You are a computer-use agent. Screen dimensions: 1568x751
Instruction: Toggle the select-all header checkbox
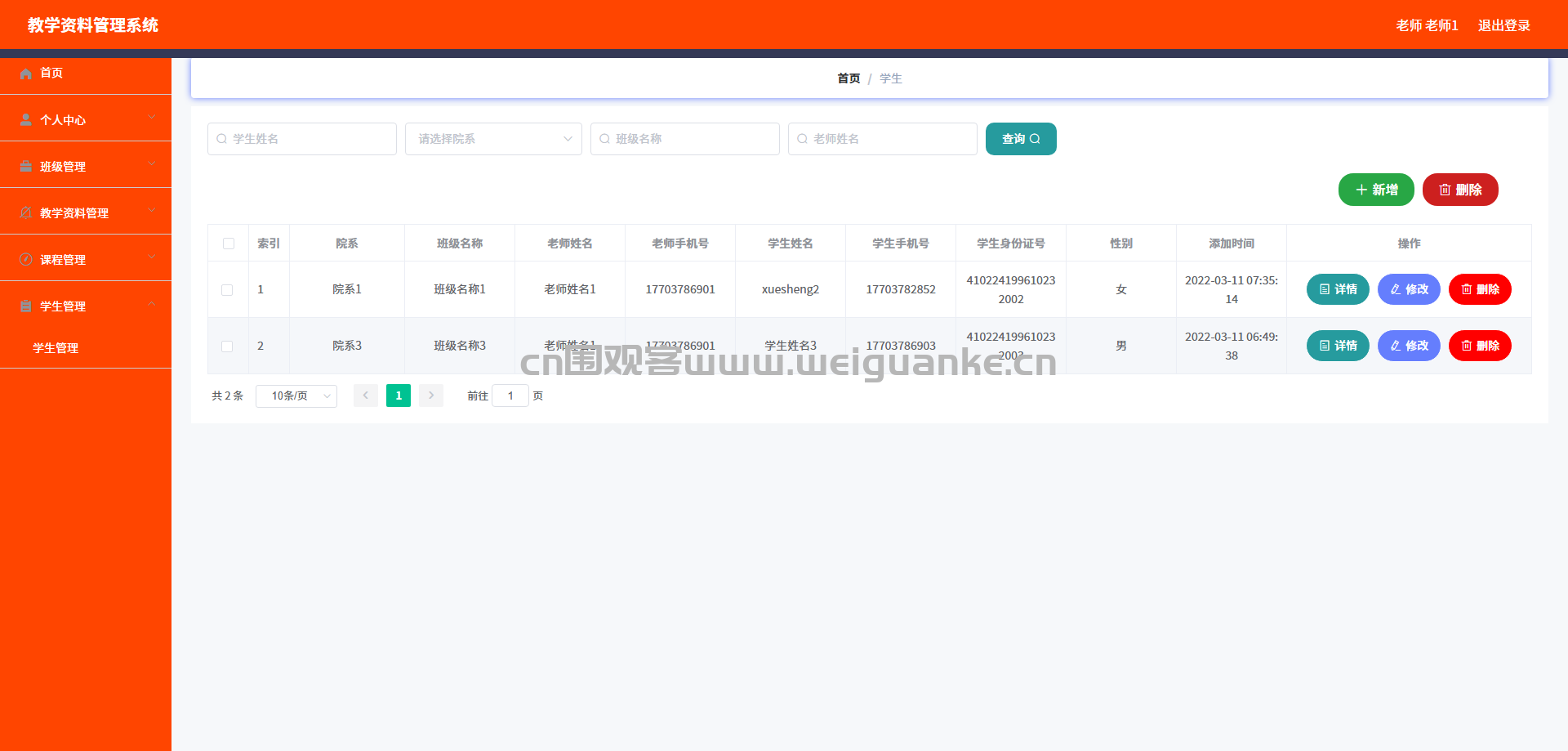[229, 244]
